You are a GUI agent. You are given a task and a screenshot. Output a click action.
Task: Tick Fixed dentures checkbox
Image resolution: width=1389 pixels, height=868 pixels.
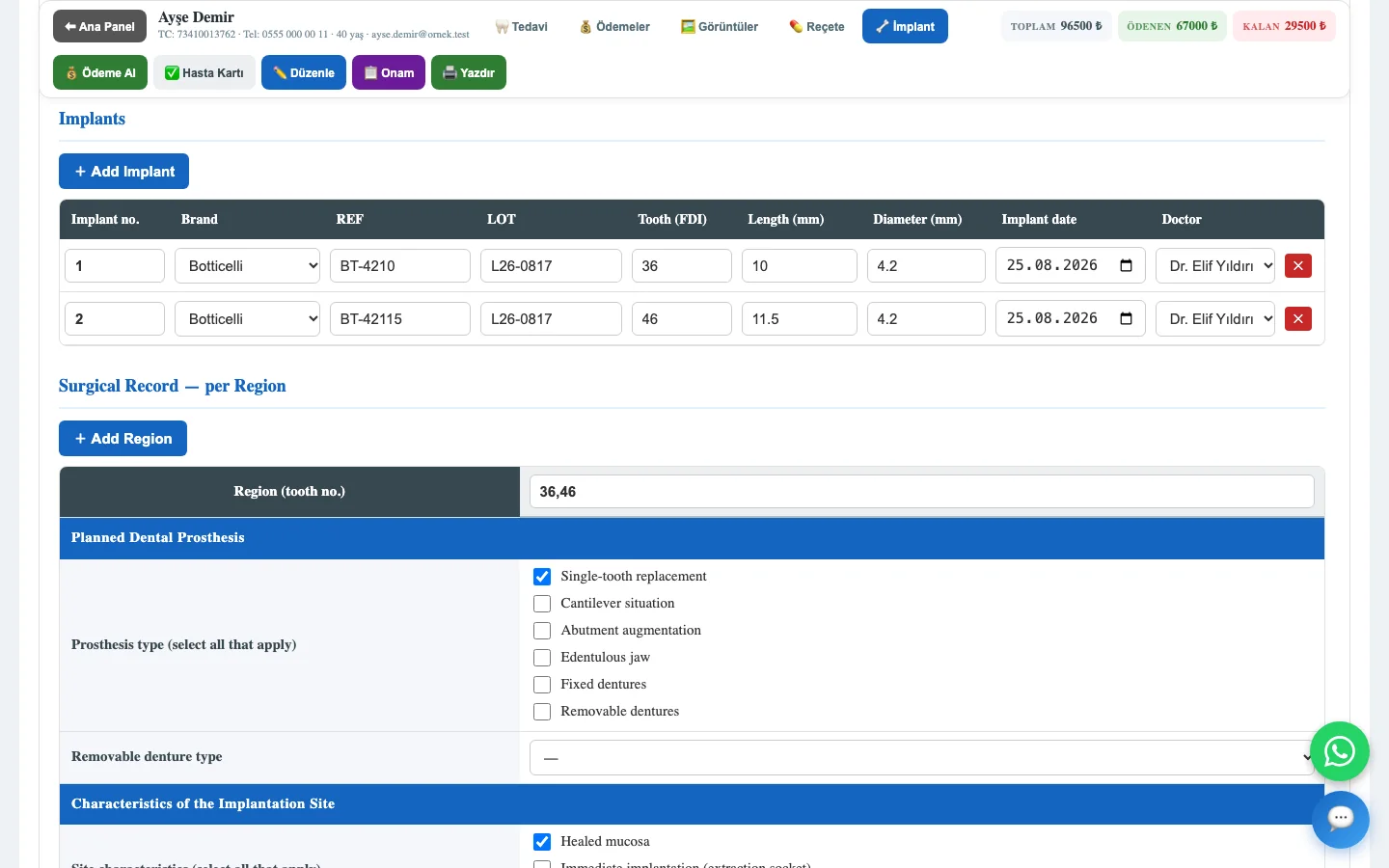point(542,685)
